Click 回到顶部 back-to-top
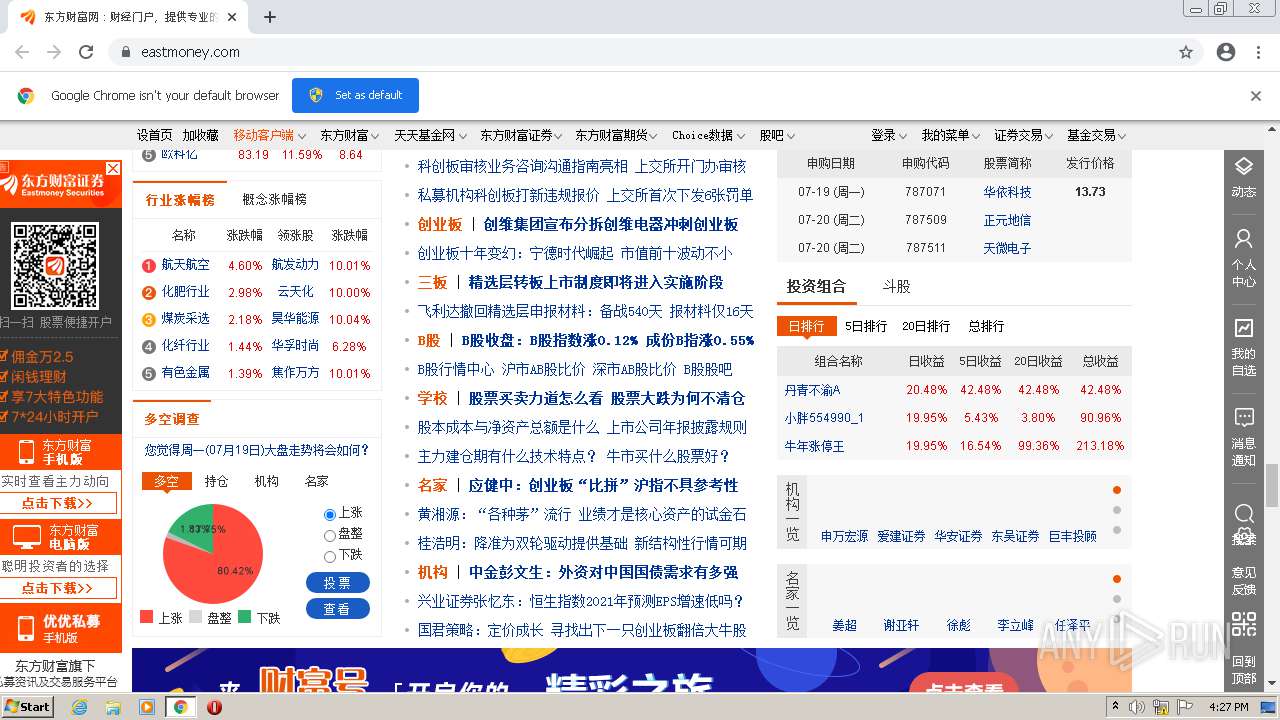 pos(1243,669)
